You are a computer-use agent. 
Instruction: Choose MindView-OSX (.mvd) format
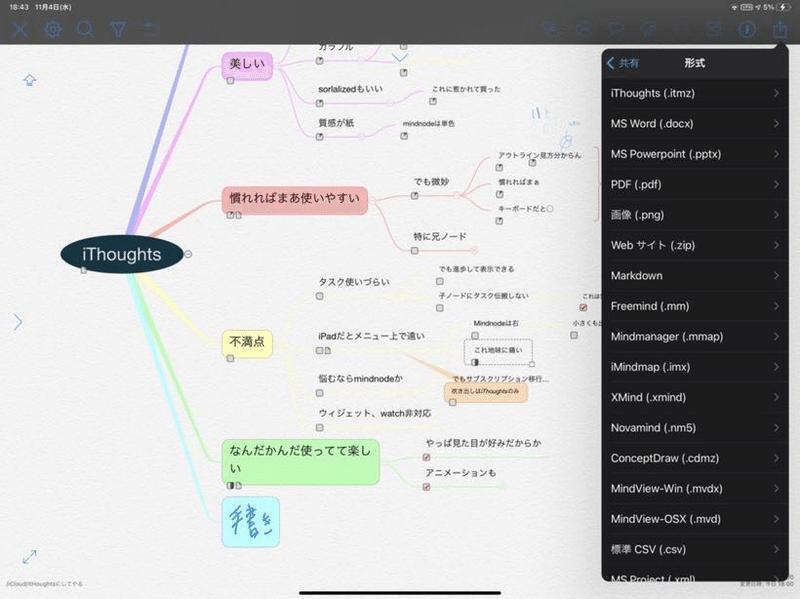pyautogui.click(x=695, y=519)
